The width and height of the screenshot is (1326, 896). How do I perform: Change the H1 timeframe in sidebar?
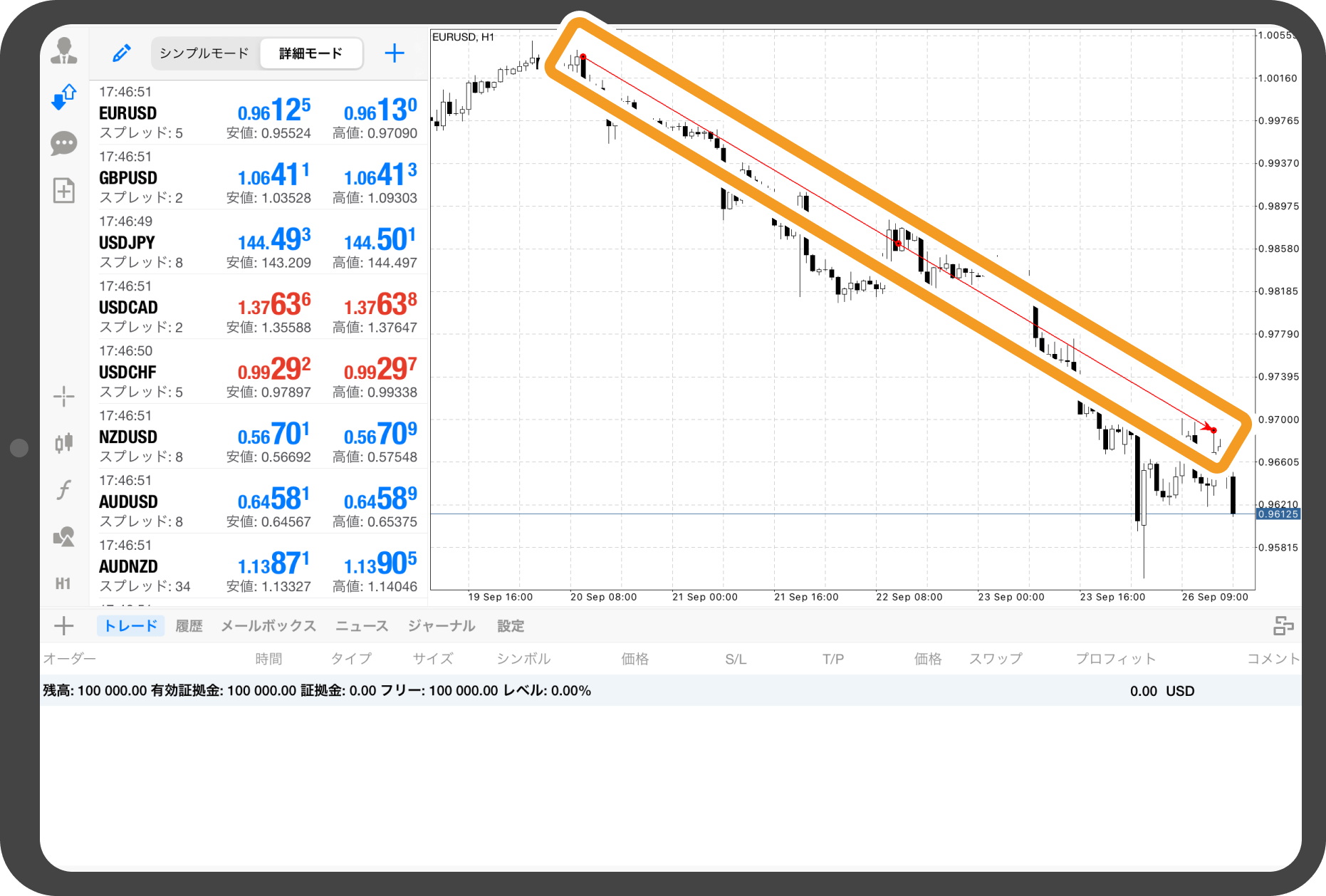coord(63,584)
